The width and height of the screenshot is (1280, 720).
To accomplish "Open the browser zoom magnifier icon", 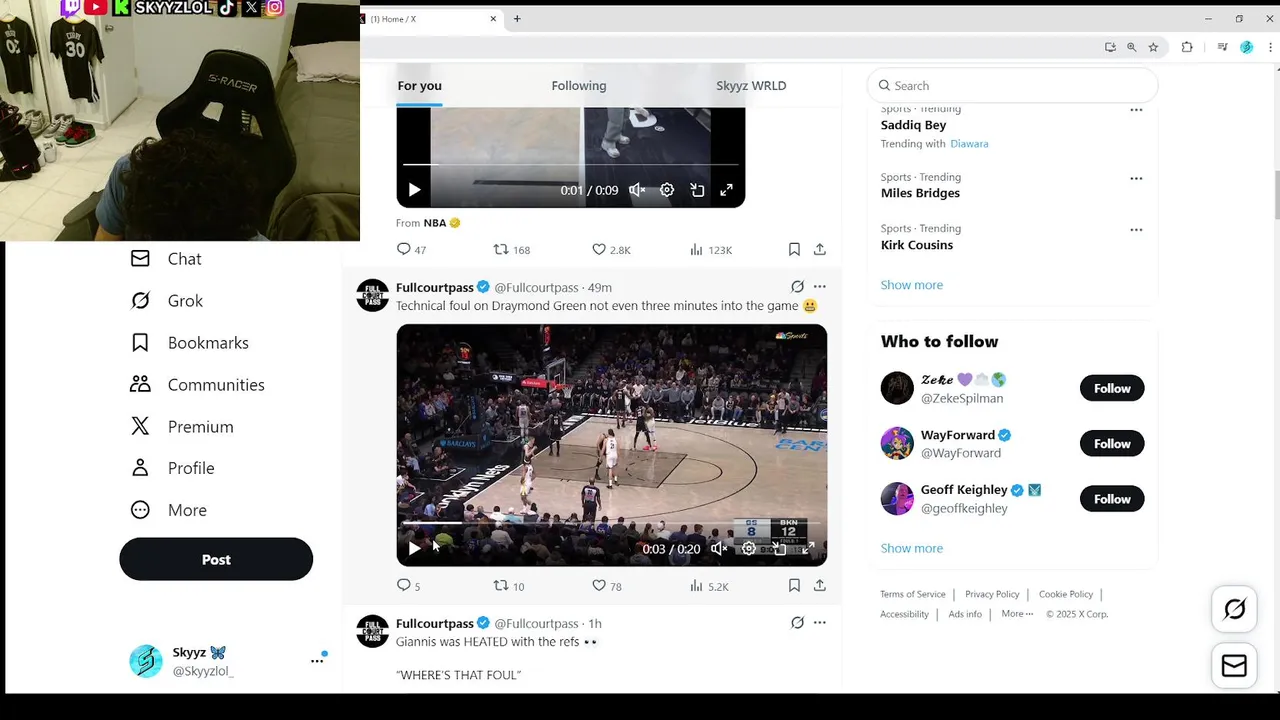I will coord(1131,47).
